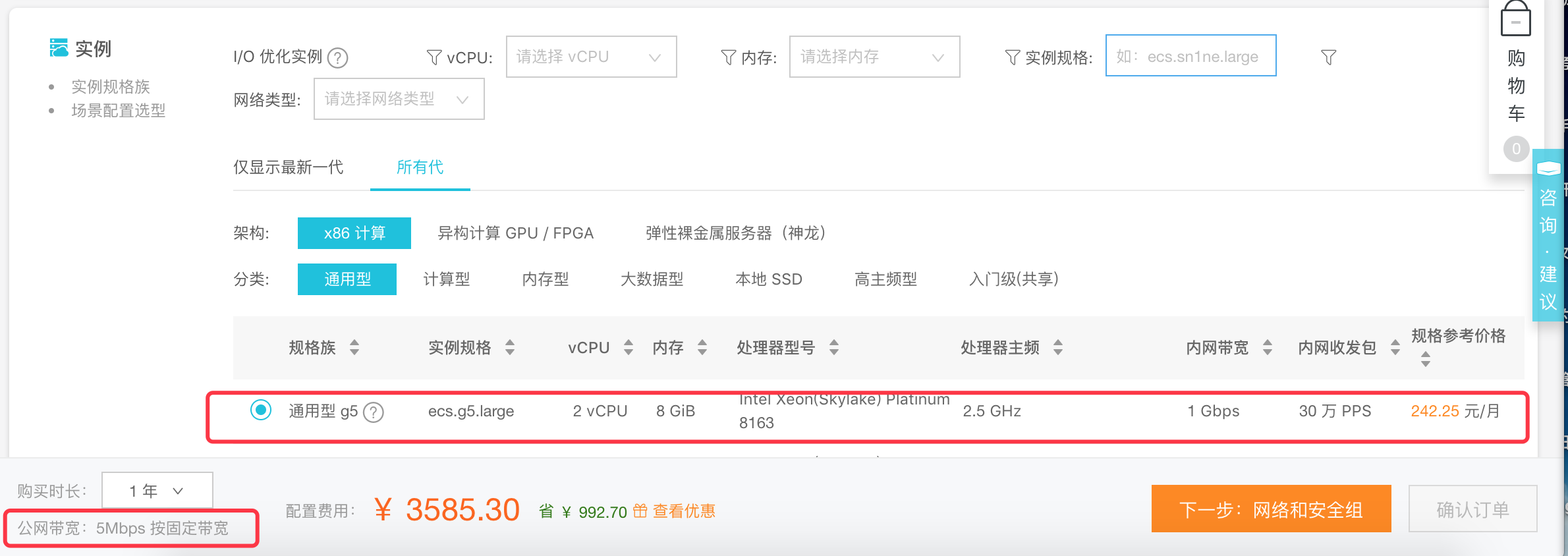Switch to the 所有代 tab
The width and height of the screenshot is (1568, 556).
[x=420, y=167]
